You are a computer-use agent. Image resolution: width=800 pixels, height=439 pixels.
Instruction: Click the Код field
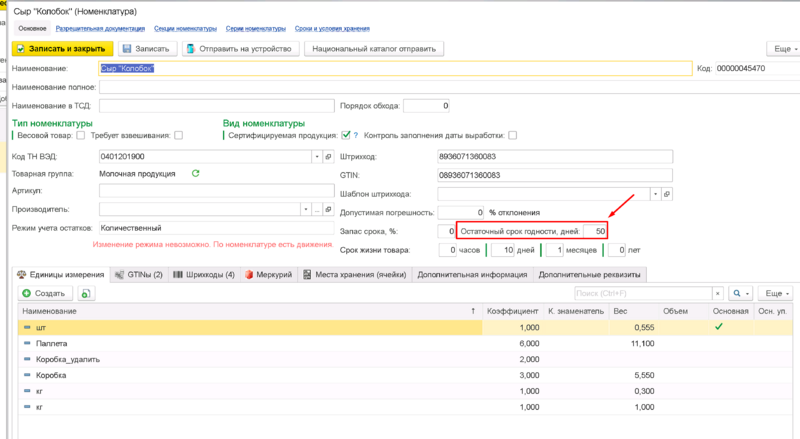(757, 68)
